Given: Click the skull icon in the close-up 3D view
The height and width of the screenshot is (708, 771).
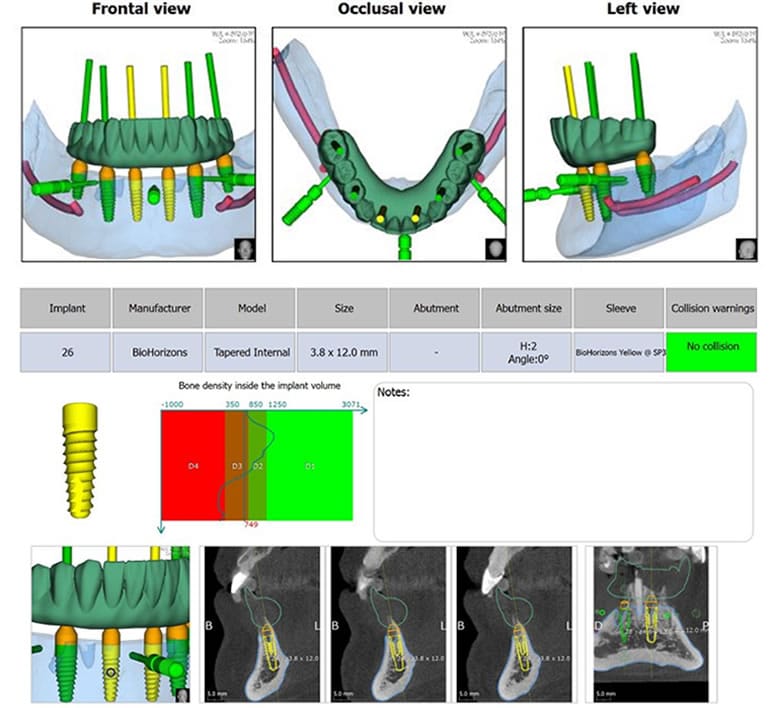Looking at the screenshot, I should [x=183, y=693].
